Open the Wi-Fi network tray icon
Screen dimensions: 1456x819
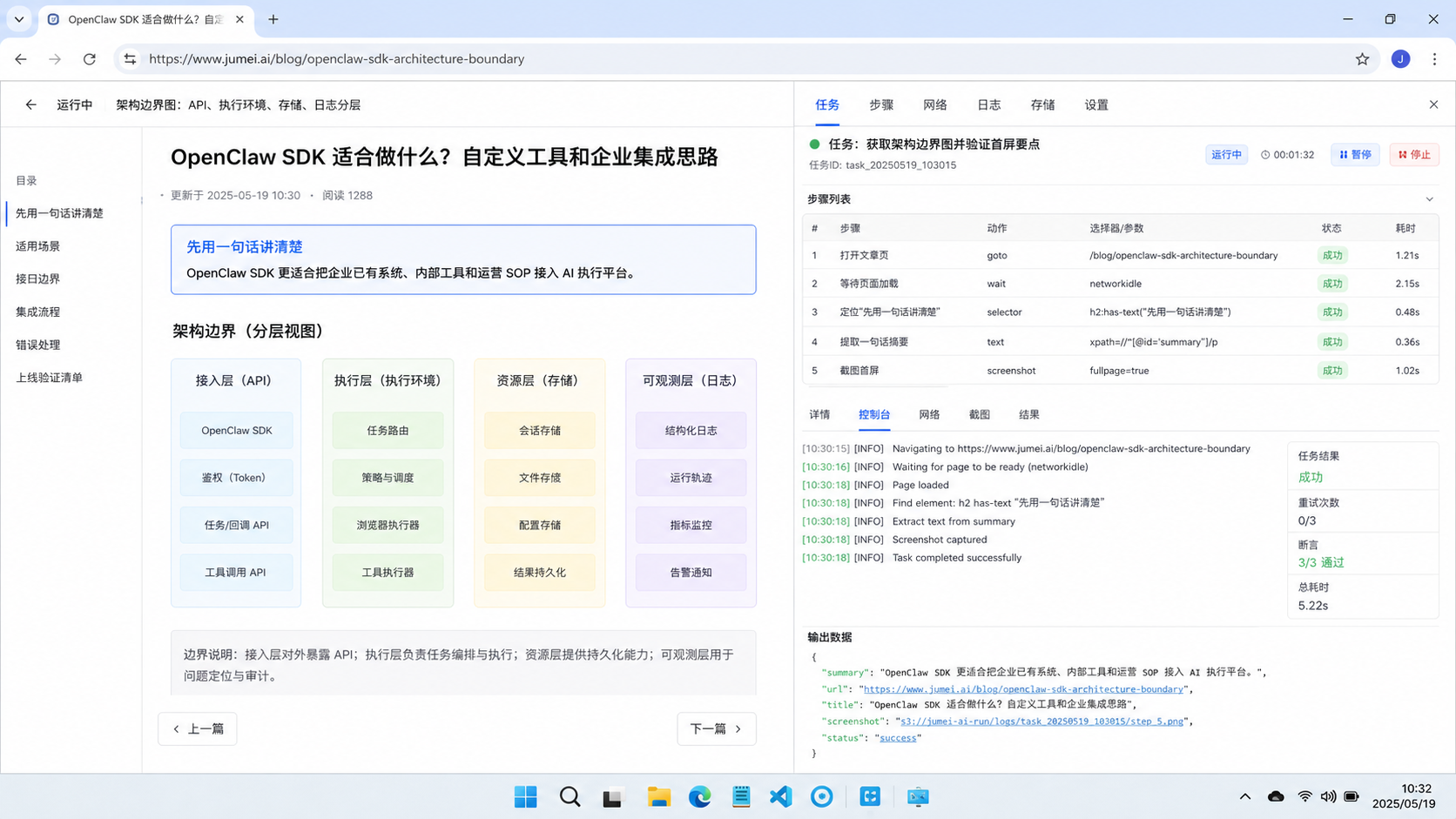(1304, 796)
